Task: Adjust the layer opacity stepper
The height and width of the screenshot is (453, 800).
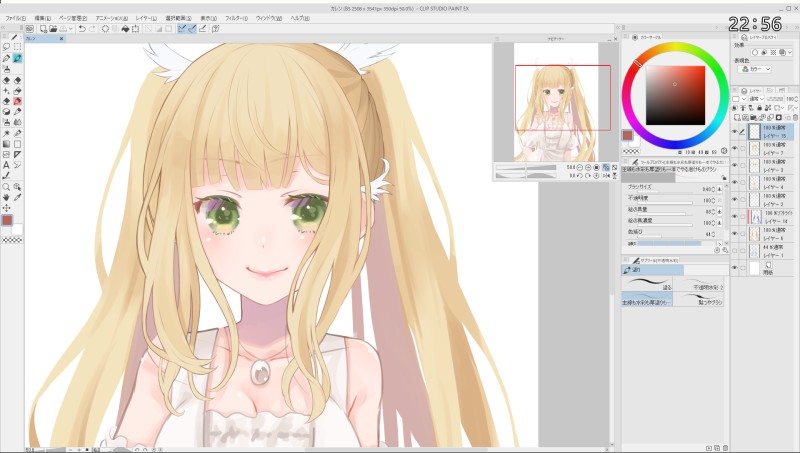Action: point(796,98)
